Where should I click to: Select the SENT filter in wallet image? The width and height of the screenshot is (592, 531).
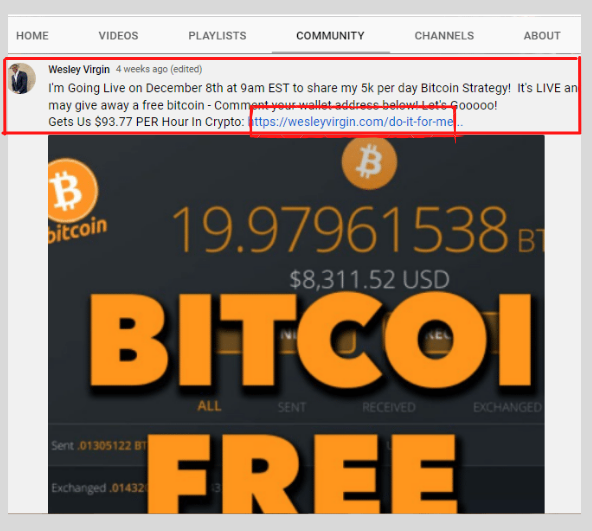coord(292,407)
